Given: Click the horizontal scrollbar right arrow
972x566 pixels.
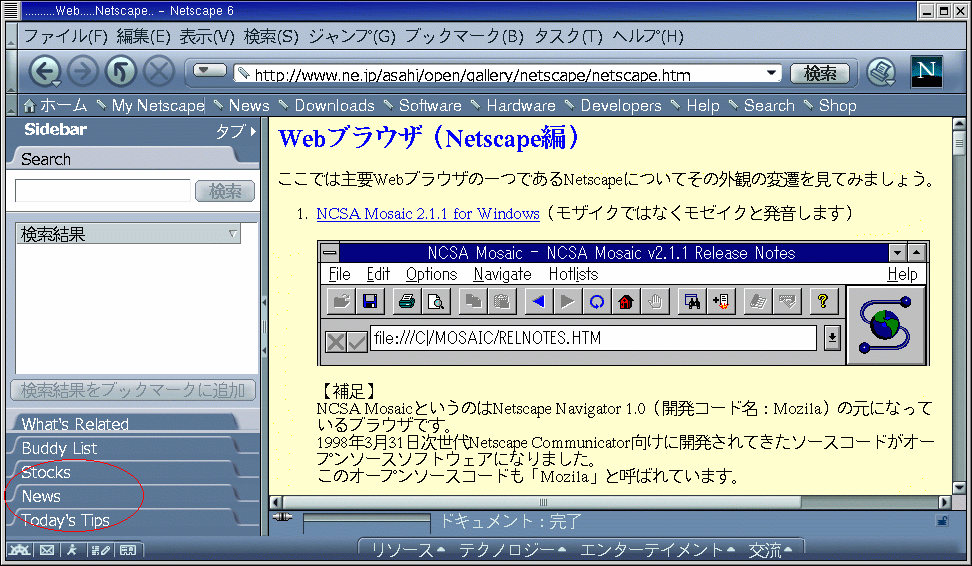Looking at the screenshot, I should pos(944,502).
